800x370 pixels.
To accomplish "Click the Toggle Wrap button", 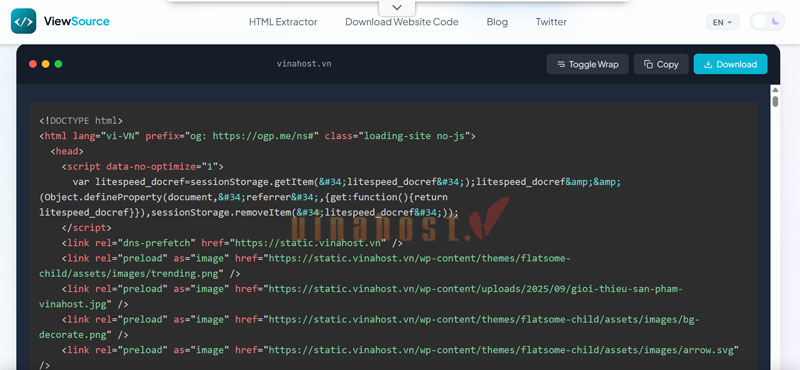I will click(587, 64).
